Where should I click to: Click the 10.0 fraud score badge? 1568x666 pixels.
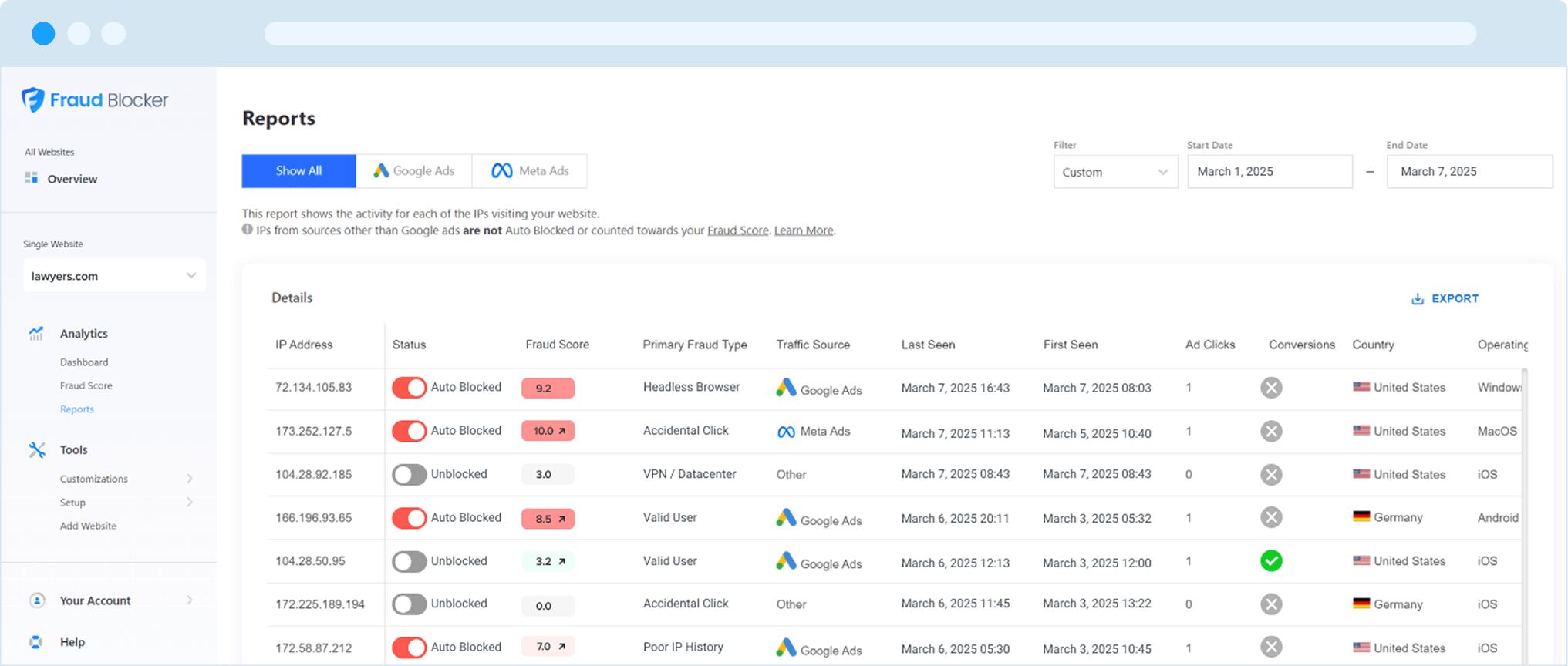click(548, 431)
